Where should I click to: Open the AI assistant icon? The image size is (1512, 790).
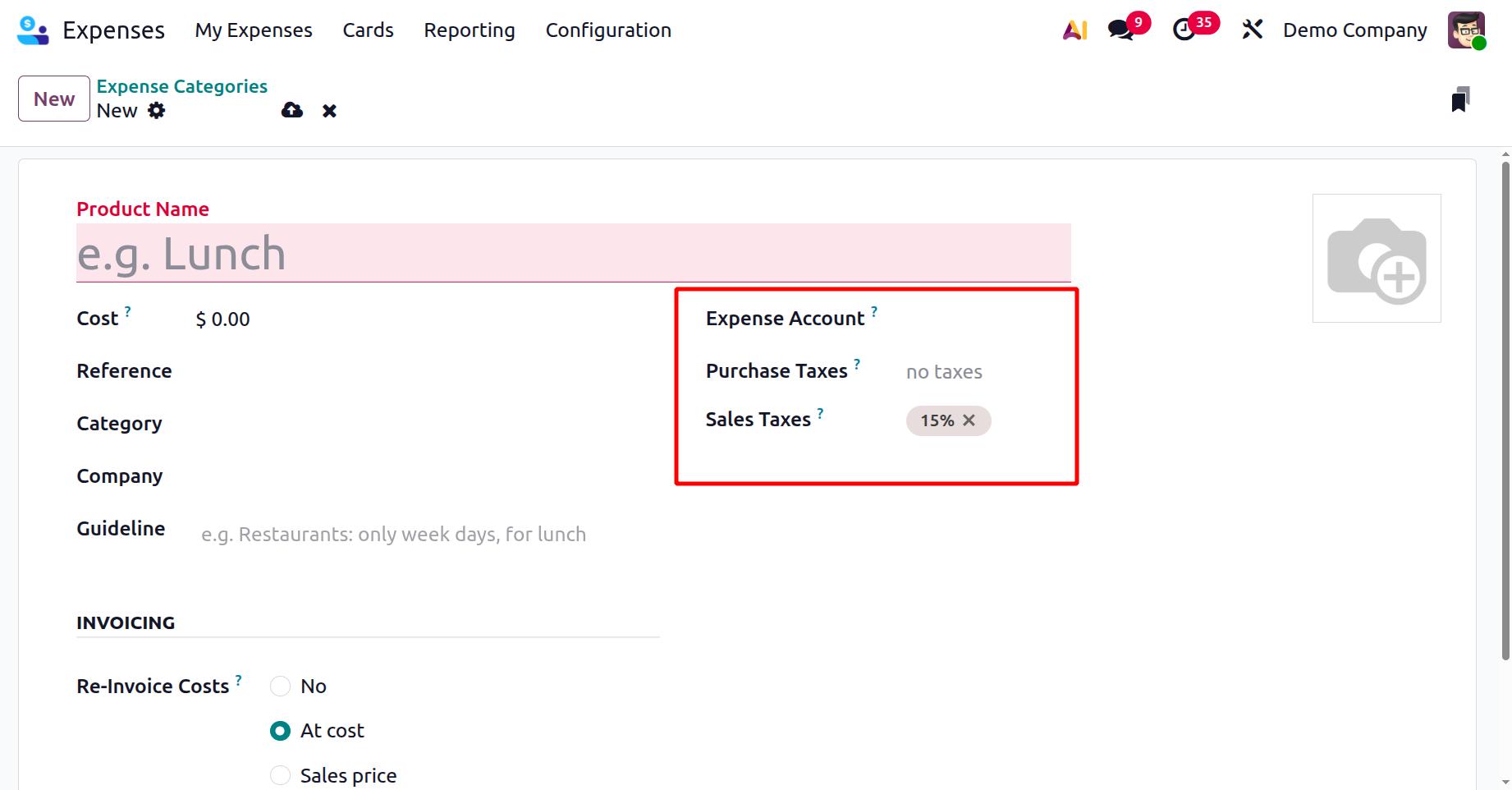(1074, 30)
